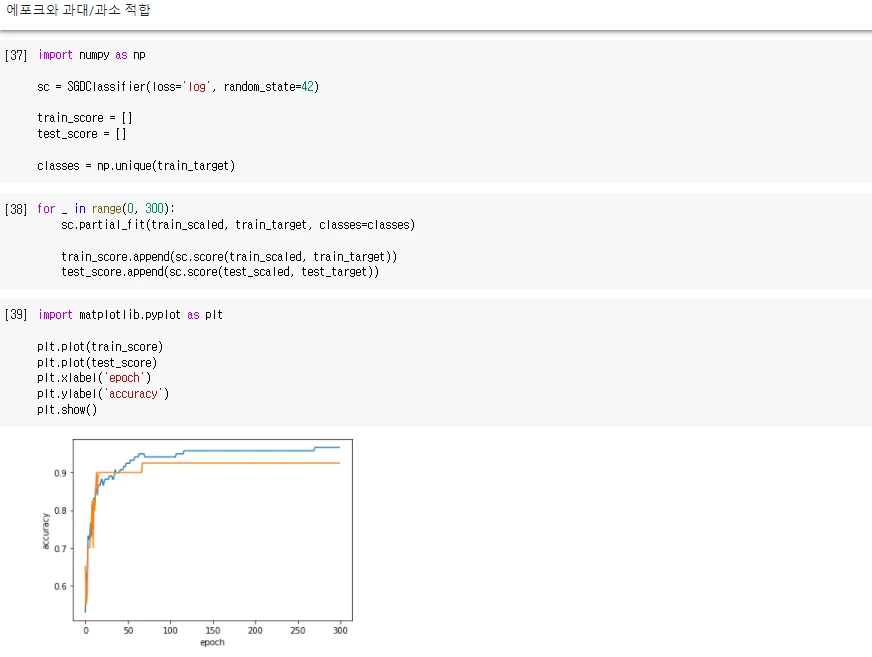Click the accuracy plot output image
The width and height of the screenshot is (872, 657).
click(197, 544)
